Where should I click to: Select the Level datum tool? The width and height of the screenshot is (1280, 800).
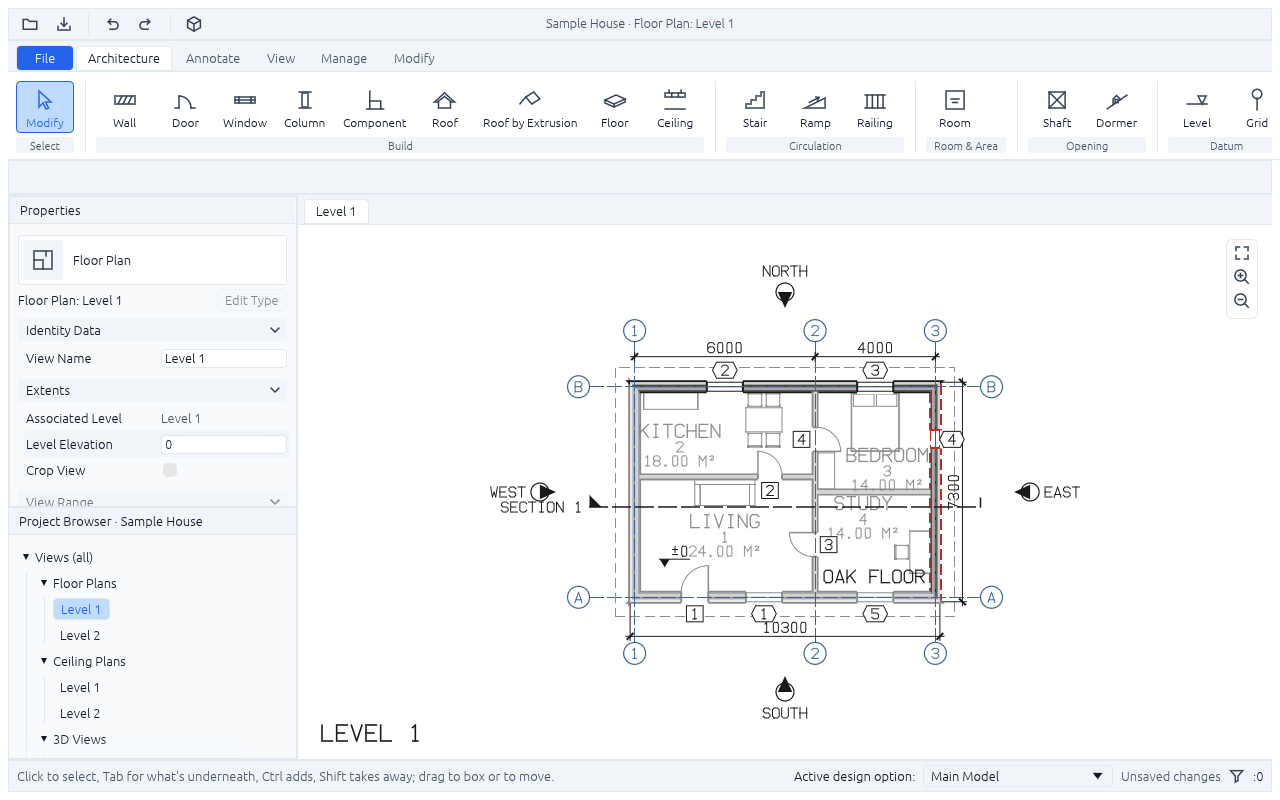point(1197,108)
